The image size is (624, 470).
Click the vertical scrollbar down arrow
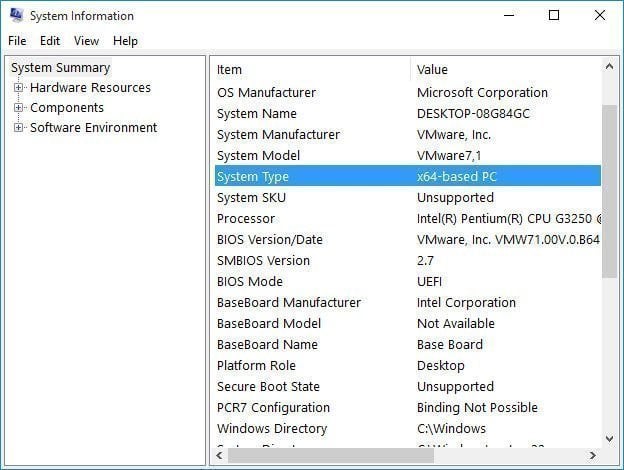tap(610, 438)
